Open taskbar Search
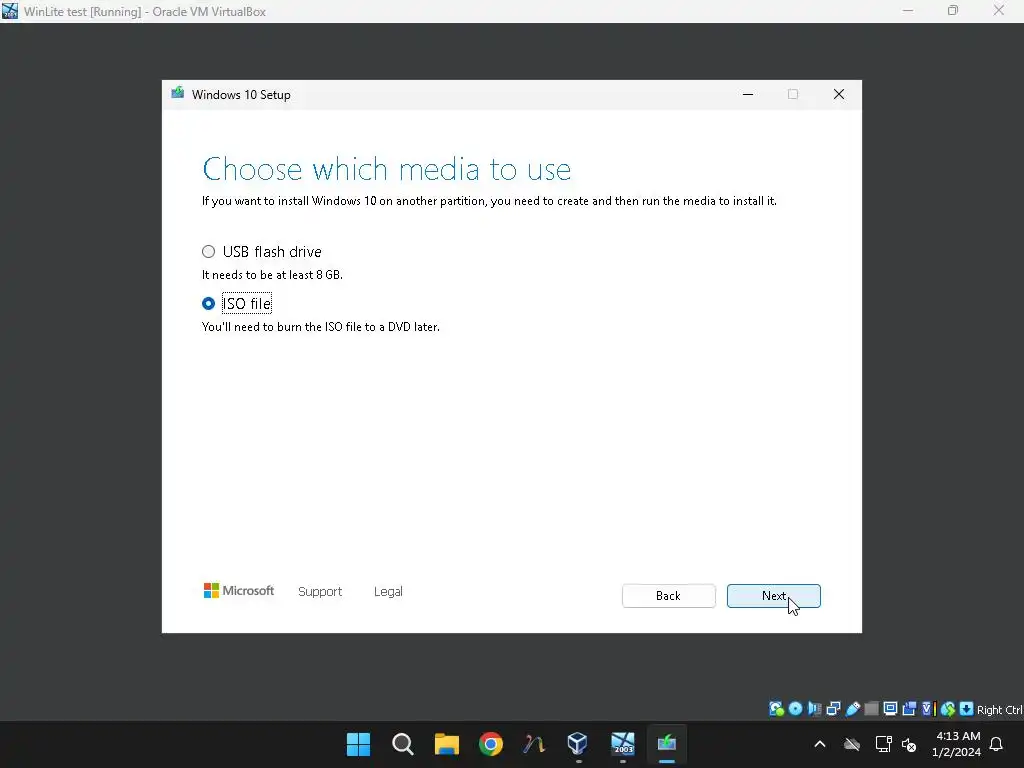Screen dimensions: 1024x768 [402, 744]
